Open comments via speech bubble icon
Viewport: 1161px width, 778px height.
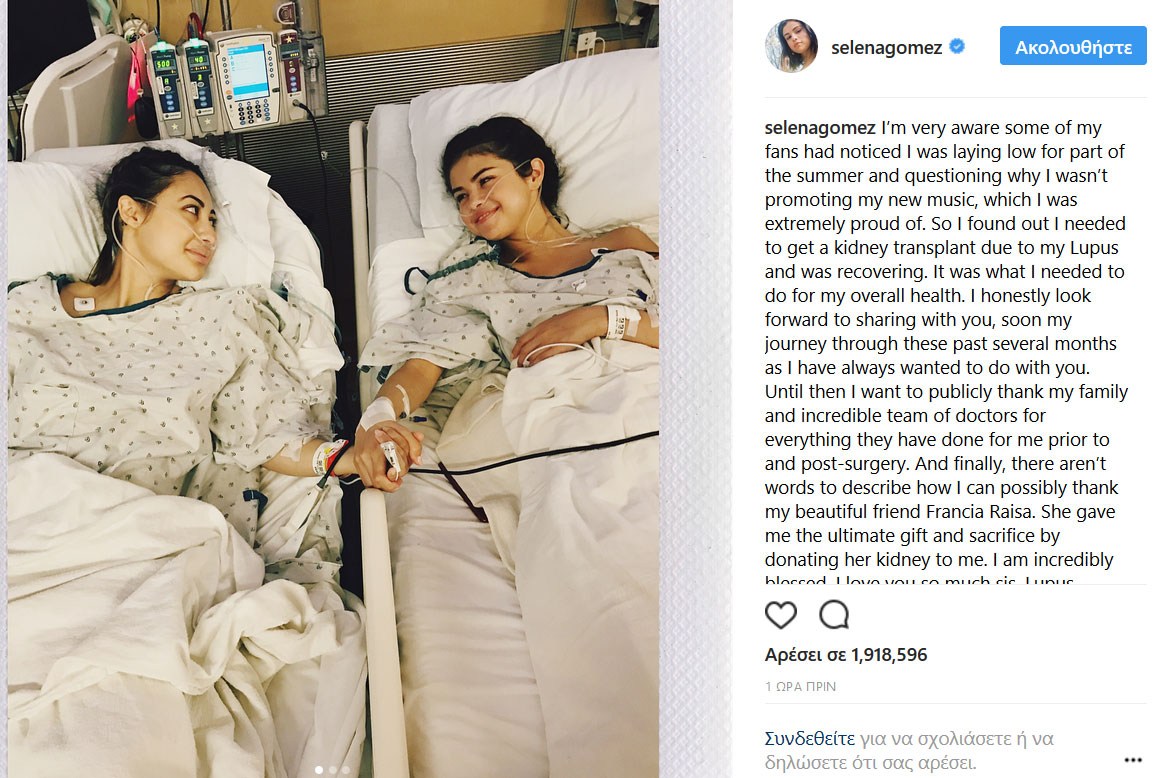click(834, 614)
